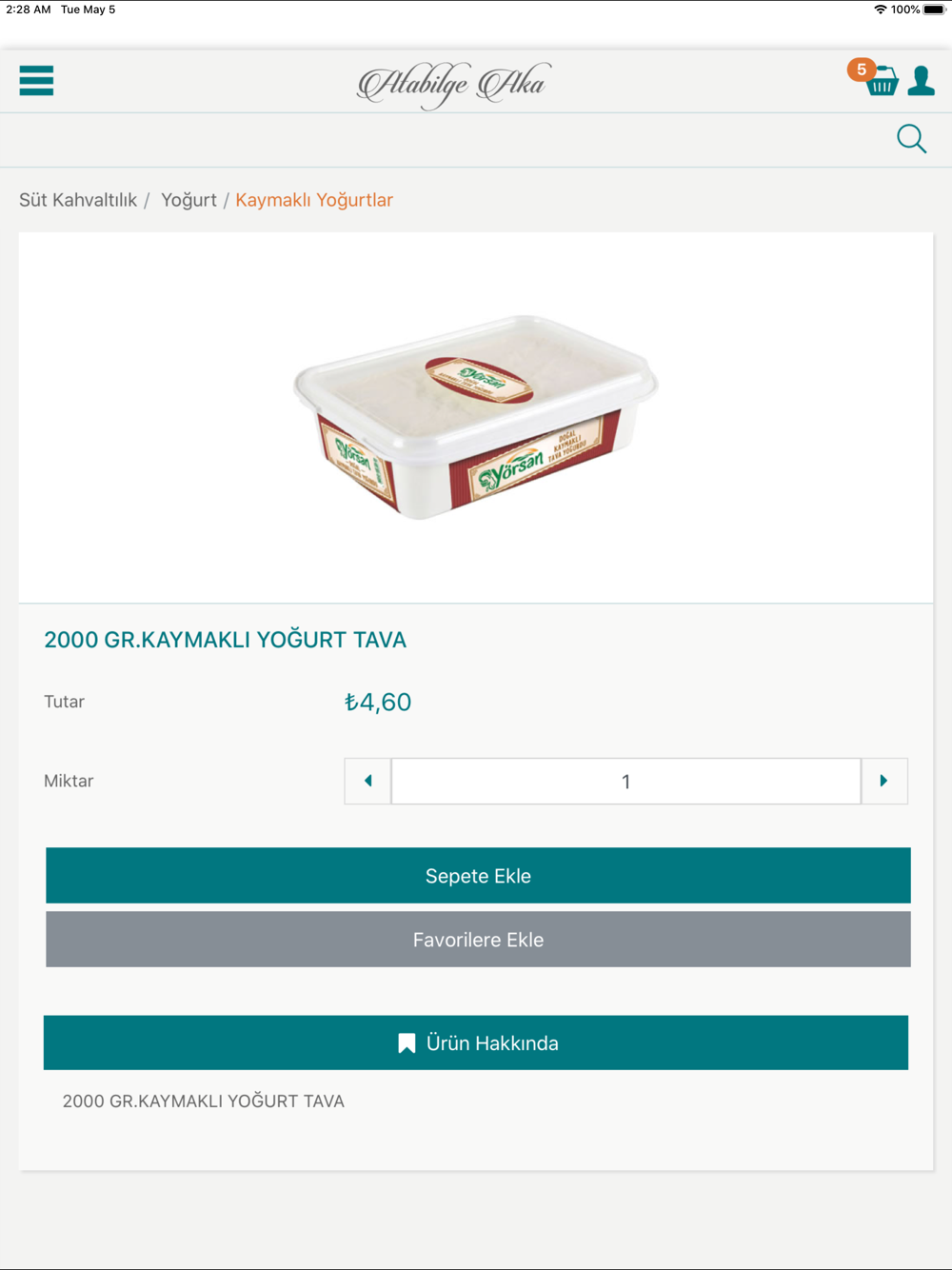Open the user account profile icon
The width and height of the screenshot is (952, 1270).
pos(921,81)
